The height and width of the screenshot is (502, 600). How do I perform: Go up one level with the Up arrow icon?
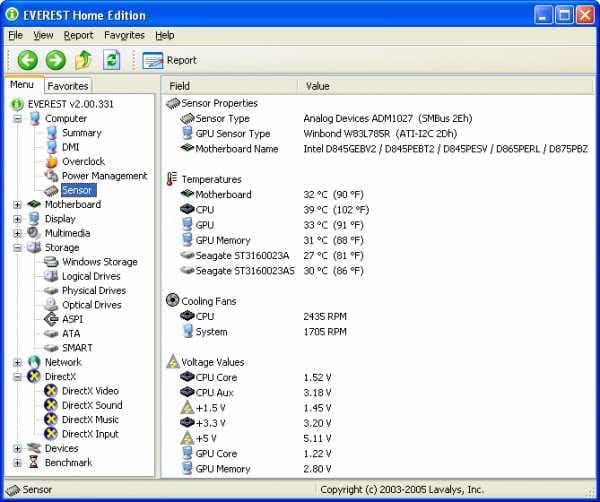point(83,60)
